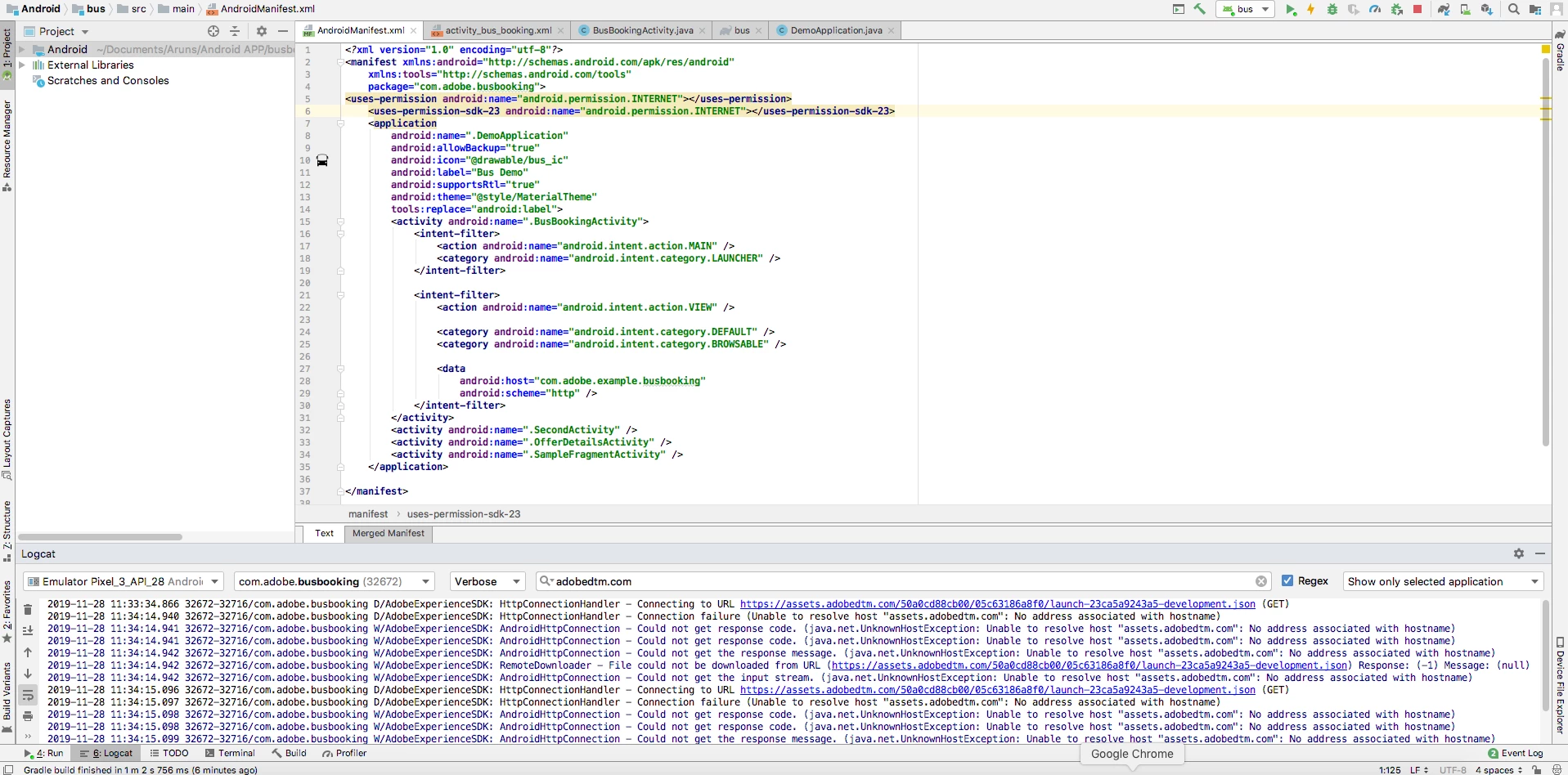The height and width of the screenshot is (775, 1568).
Task: Click the 4 spaces indent setting
Action: 1498,769
